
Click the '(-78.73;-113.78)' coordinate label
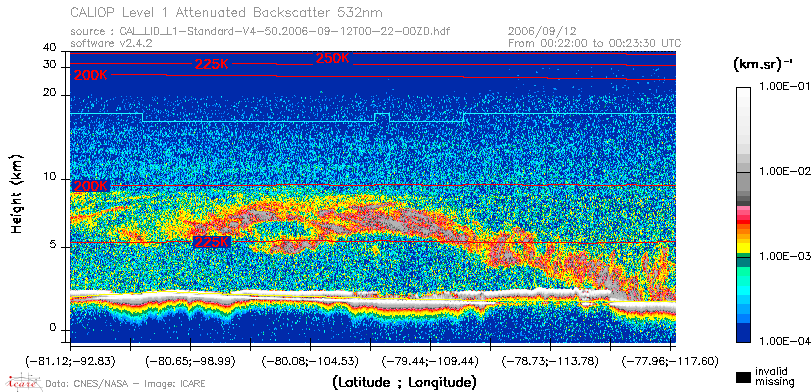coord(550,360)
